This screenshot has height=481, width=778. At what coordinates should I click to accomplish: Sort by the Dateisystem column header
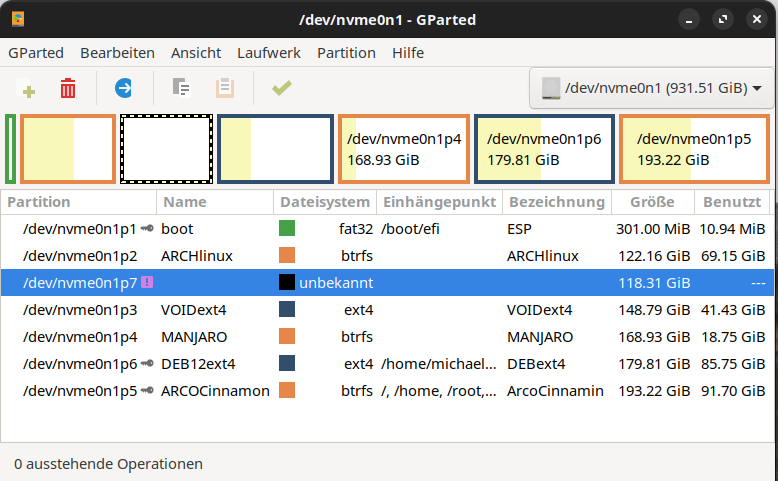tap(324, 202)
